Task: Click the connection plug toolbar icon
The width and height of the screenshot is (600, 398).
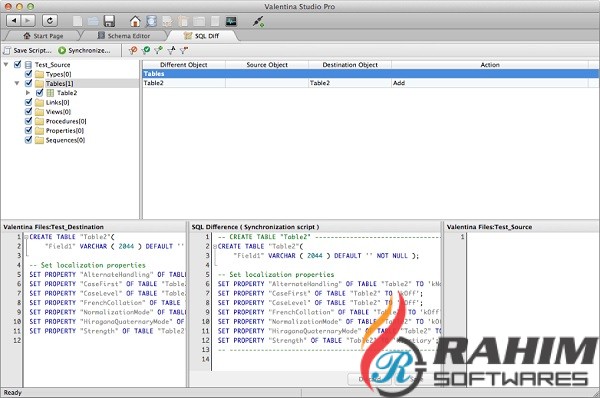Action: [x=258, y=21]
